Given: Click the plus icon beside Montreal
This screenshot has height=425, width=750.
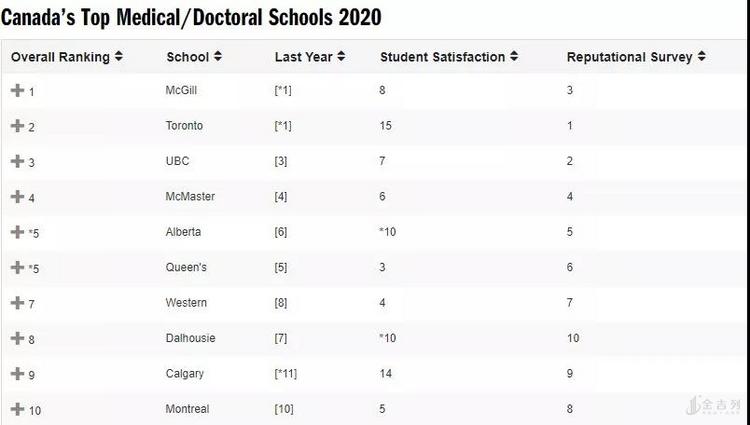Looking at the screenshot, I should click(x=17, y=409).
